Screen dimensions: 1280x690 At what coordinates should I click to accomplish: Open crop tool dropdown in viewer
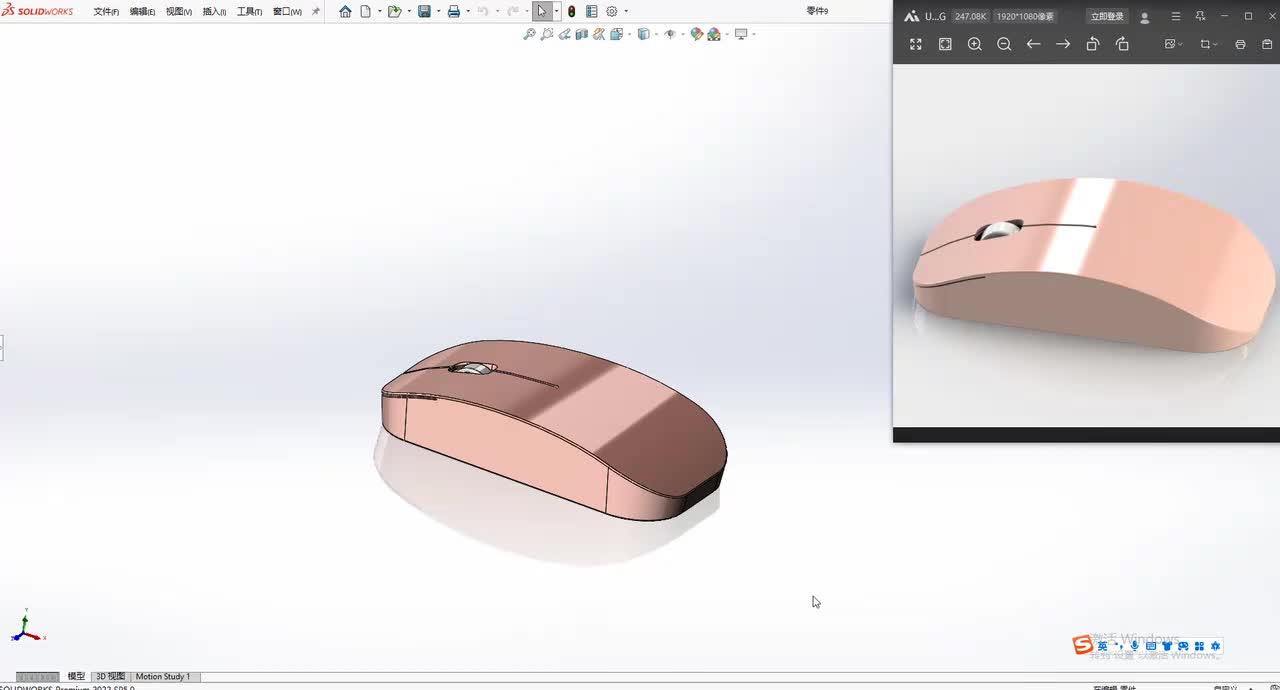(1209, 44)
